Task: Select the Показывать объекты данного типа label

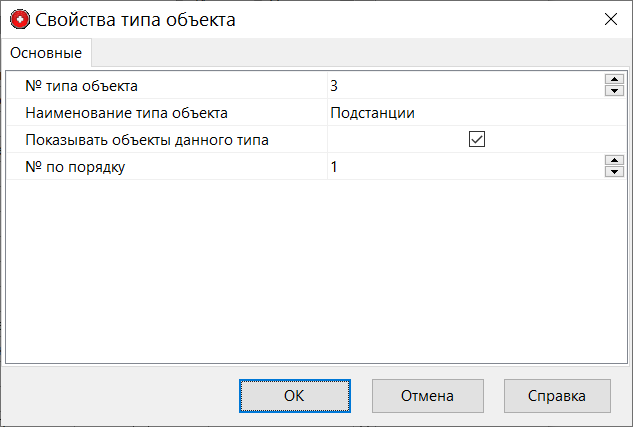Action: 147,140
